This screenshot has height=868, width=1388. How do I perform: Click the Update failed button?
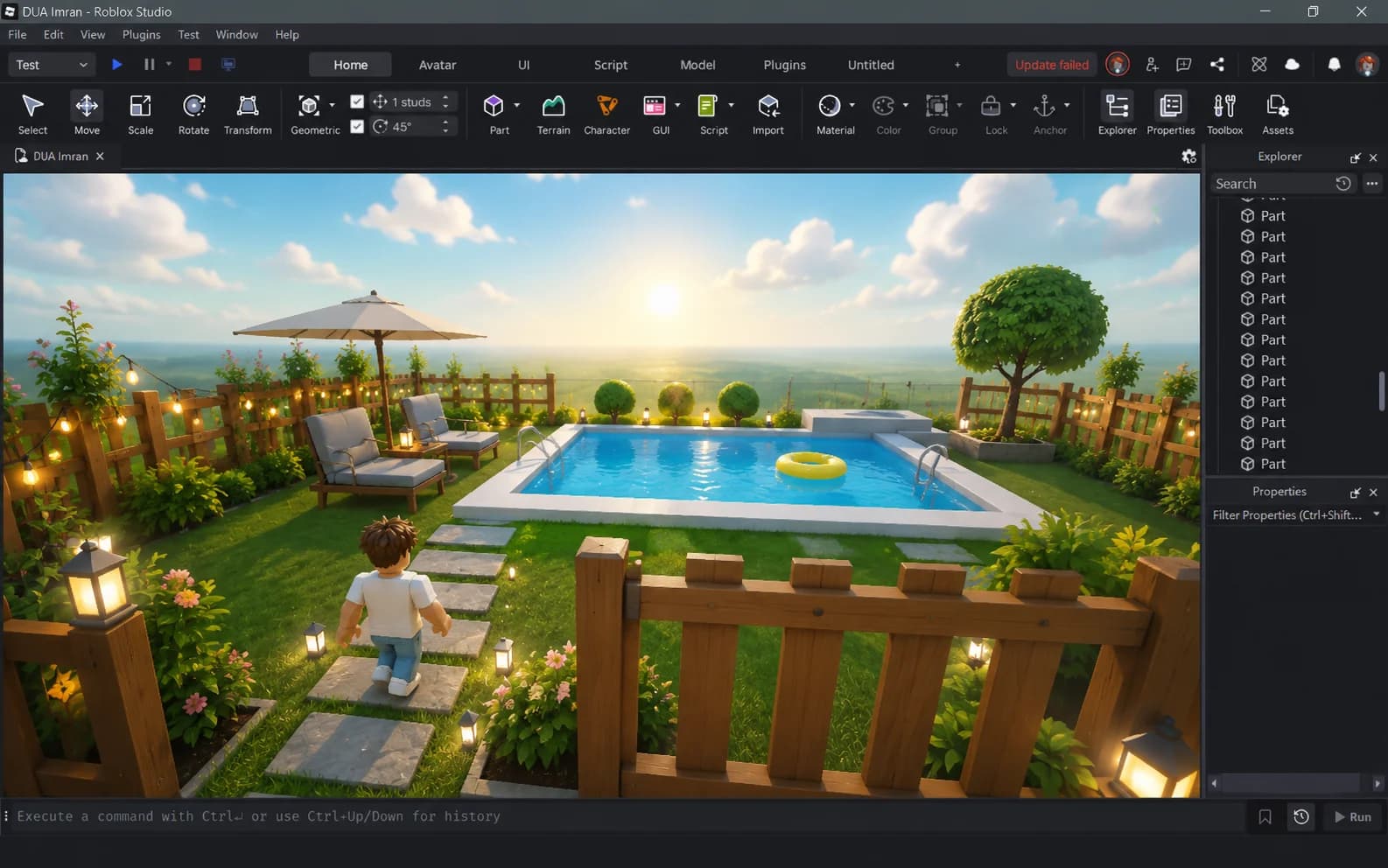click(x=1051, y=65)
